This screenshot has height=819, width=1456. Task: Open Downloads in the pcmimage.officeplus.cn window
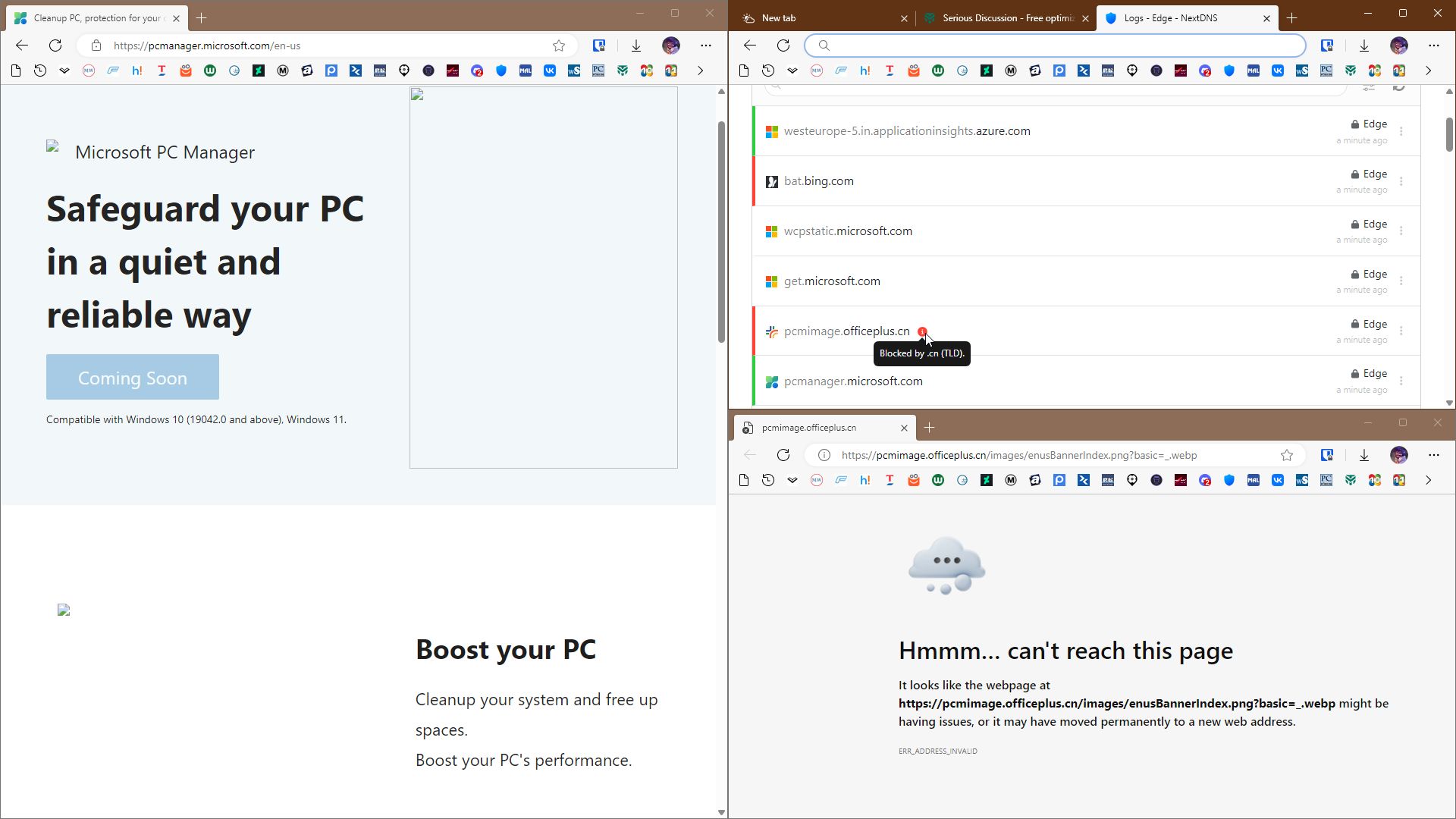(1363, 455)
